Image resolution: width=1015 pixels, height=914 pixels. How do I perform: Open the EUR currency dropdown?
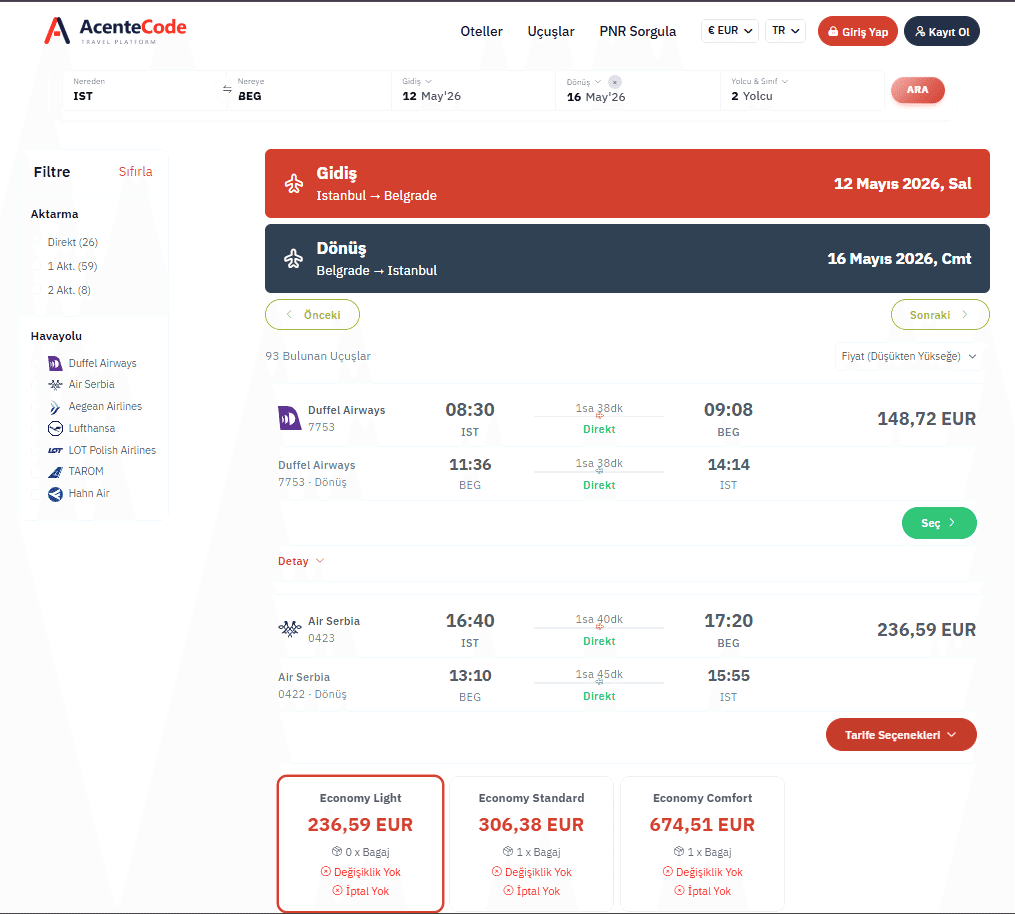tap(730, 30)
